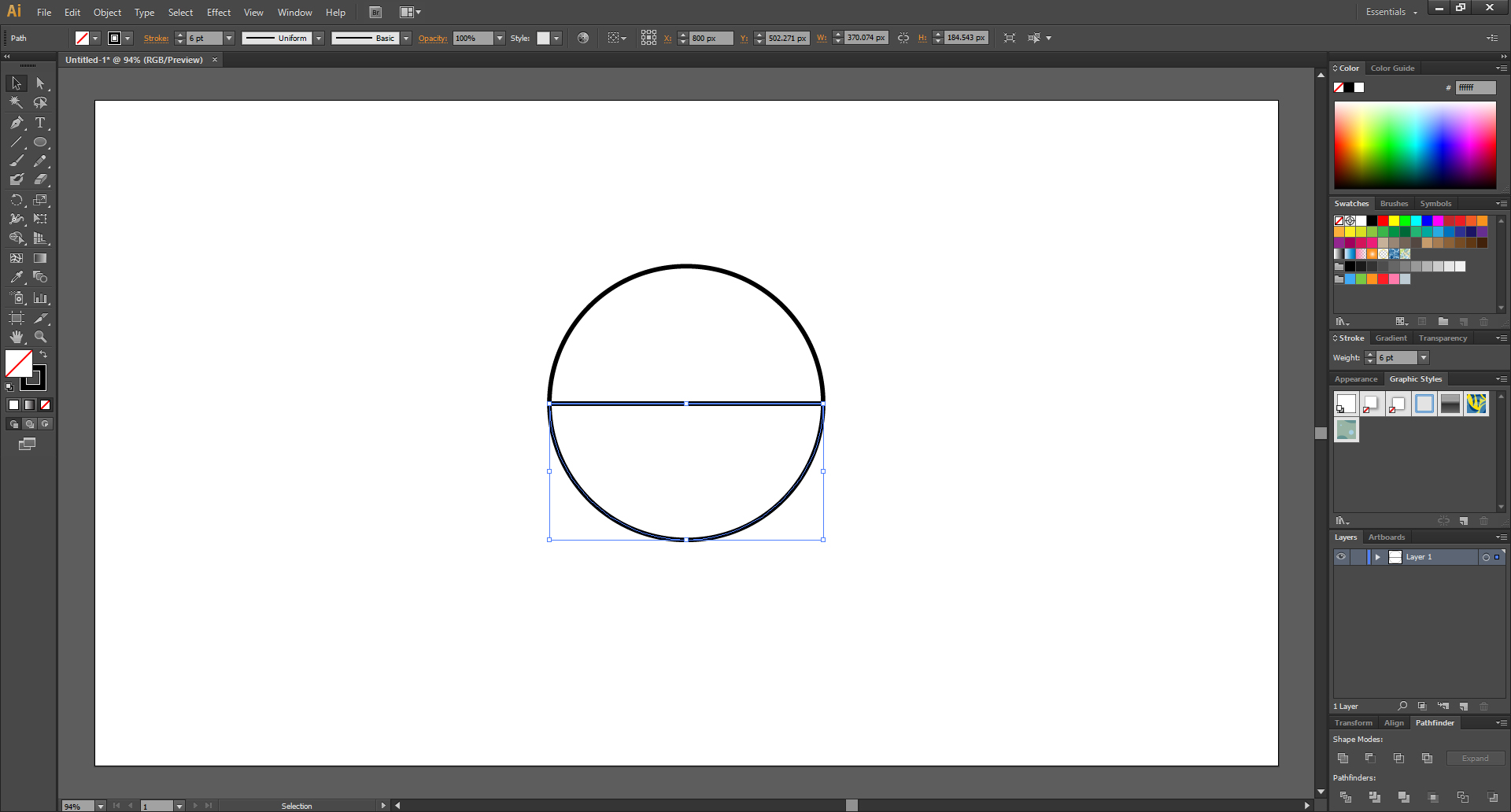This screenshot has height=812, width=1511.
Task: Click the orange Stroke label link
Action: pos(156,38)
